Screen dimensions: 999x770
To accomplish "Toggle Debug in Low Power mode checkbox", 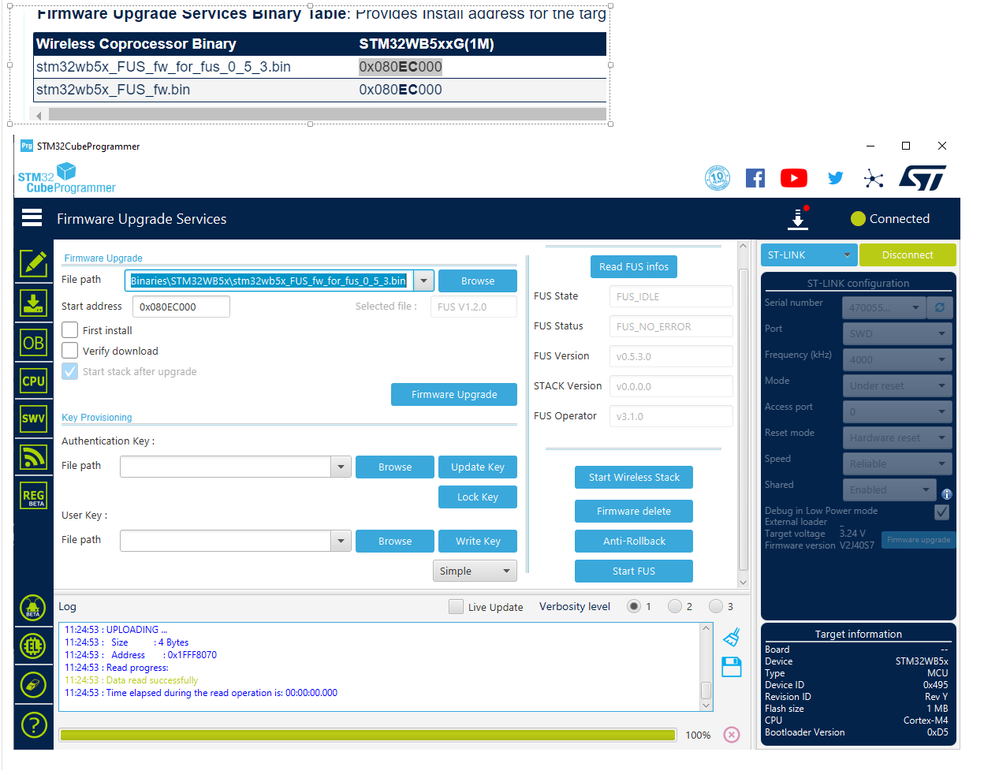I will 941,511.
